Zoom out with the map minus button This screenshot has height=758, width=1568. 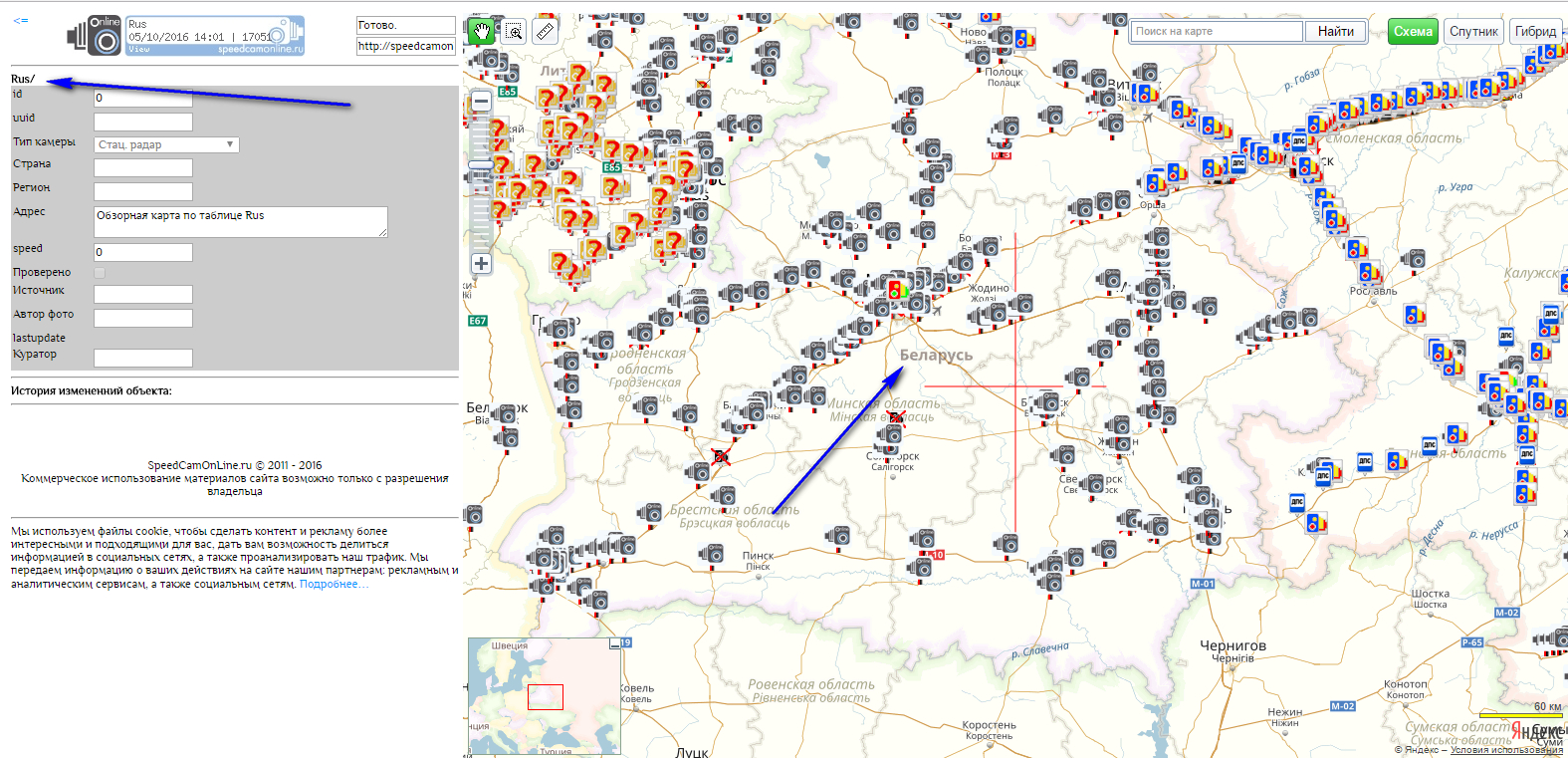pyautogui.click(x=481, y=101)
